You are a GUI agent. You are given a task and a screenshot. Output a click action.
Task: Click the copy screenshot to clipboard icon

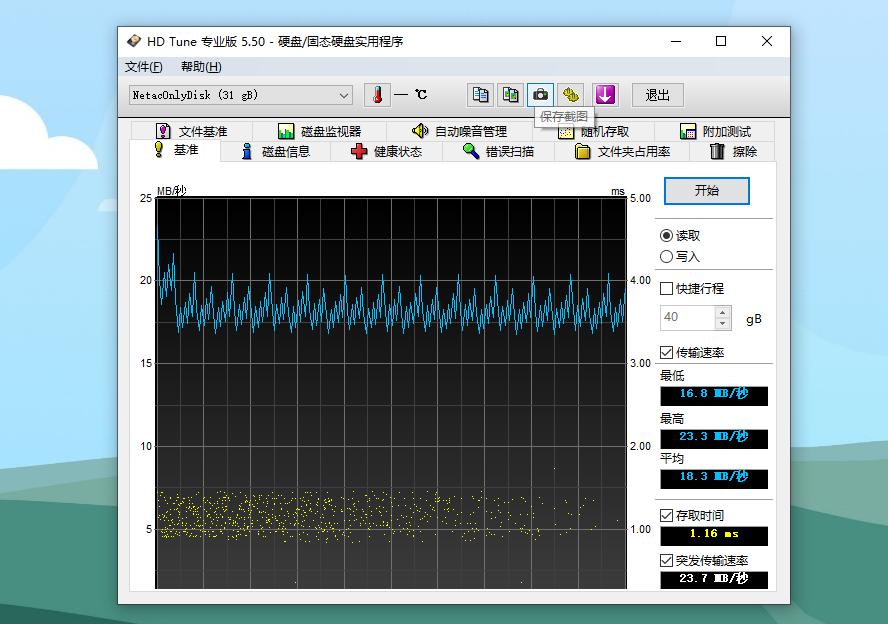coord(511,95)
